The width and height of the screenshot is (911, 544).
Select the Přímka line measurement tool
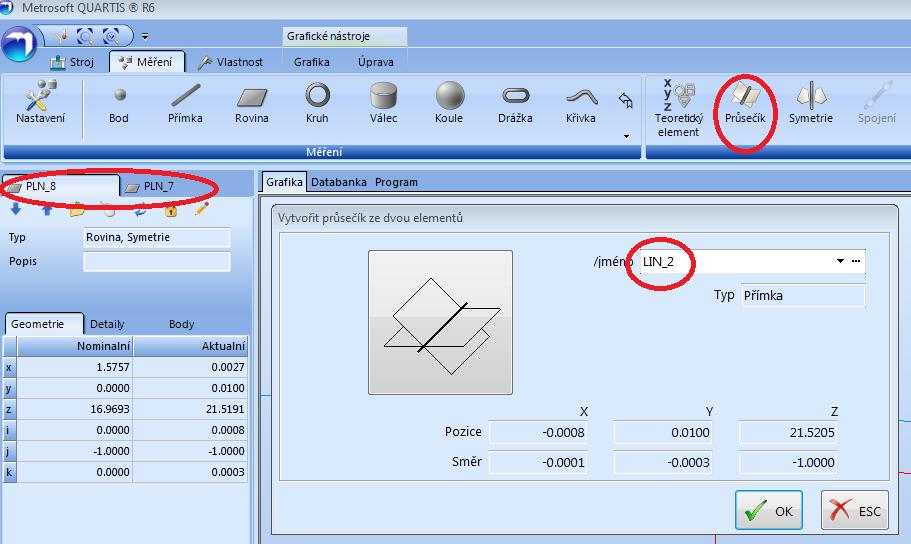(185, 103)
